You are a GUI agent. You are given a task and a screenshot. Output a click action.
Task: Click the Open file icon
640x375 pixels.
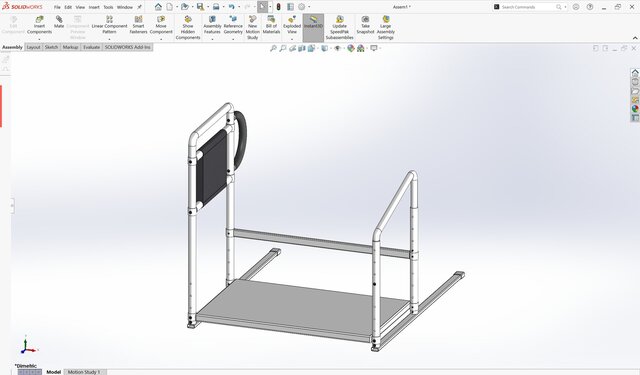click(x=184, y=7)
